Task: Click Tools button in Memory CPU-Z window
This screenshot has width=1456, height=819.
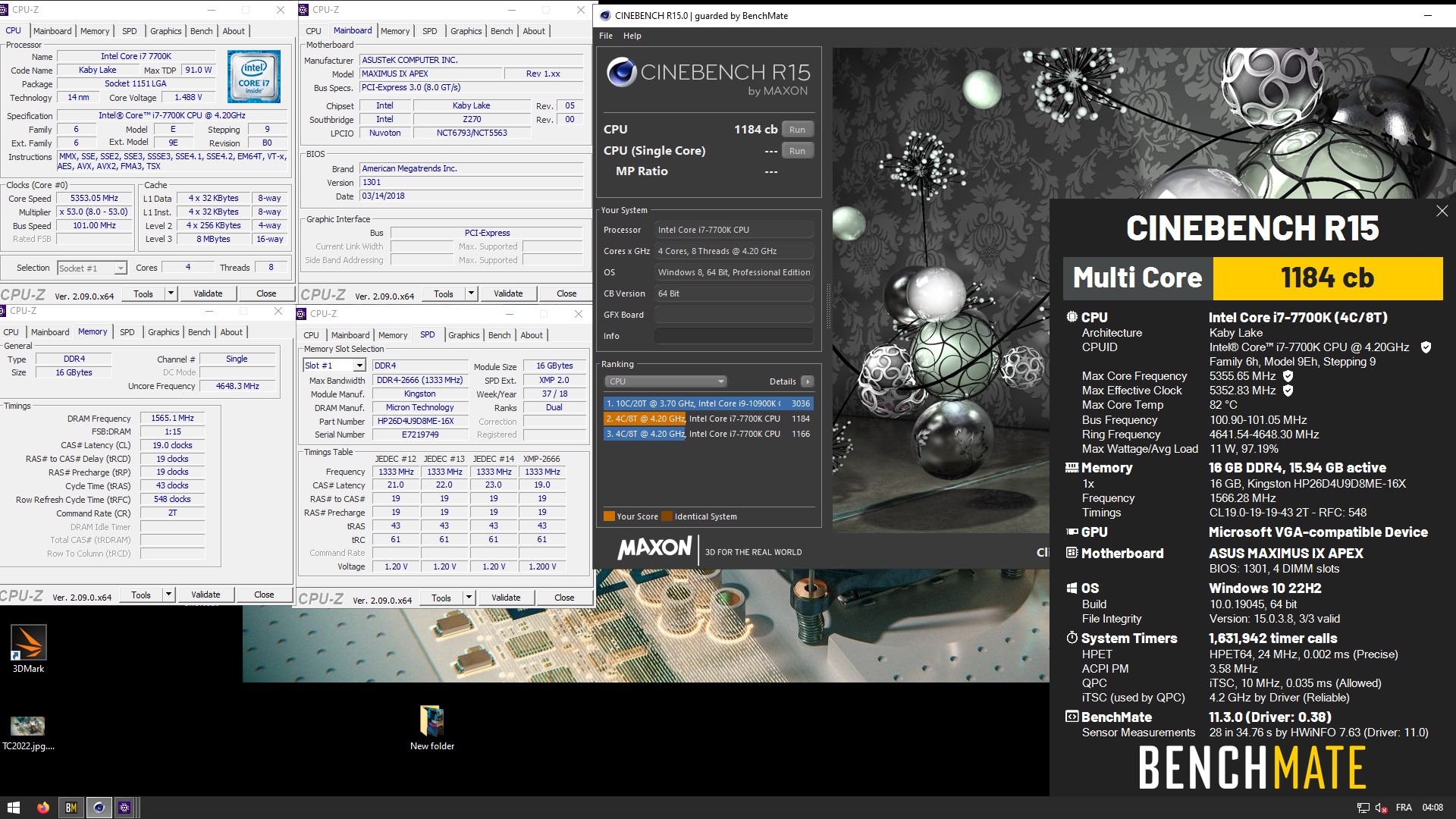Action: (x=141, y=595)
